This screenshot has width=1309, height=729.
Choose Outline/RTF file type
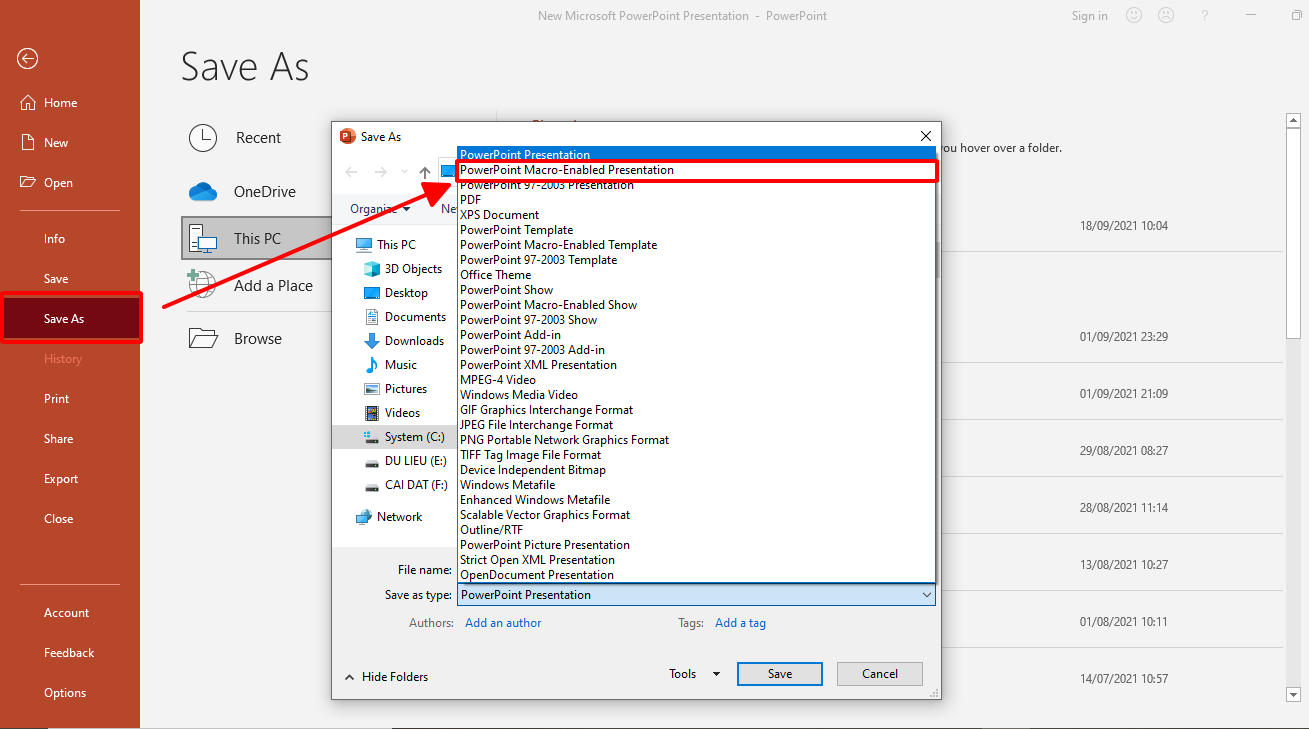pyautogui.click(x=697, y=530)
